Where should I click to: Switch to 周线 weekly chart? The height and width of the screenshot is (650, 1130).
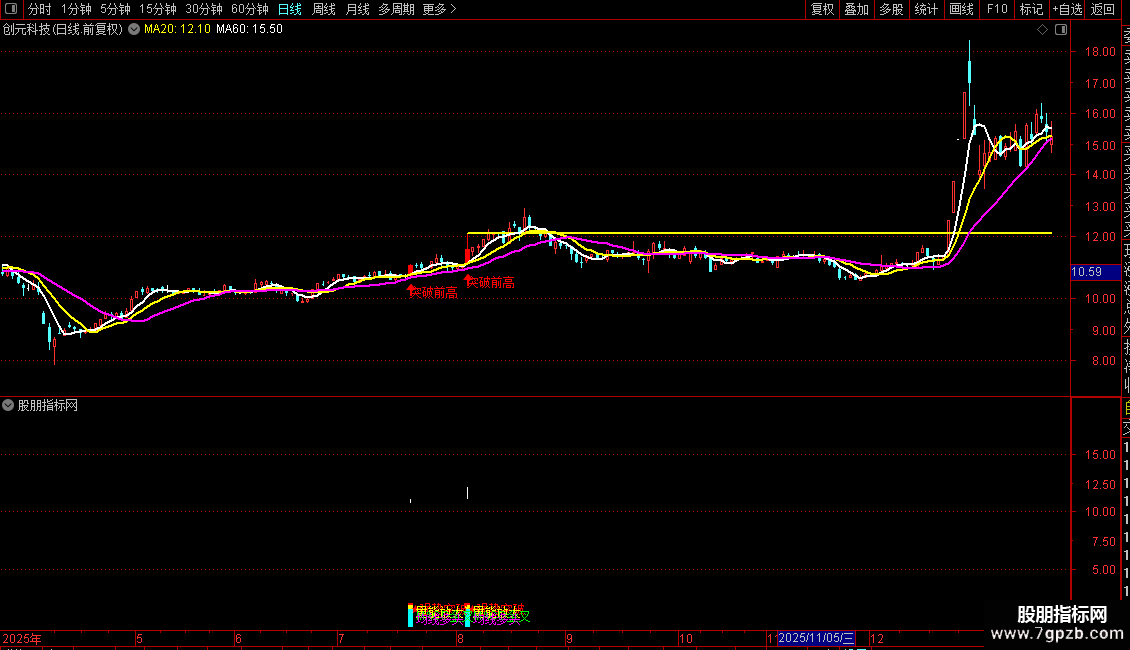tap(324, 9)
